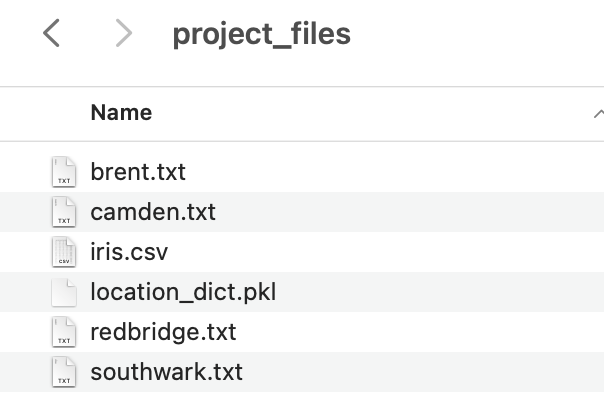
Task: Select the brent.txt filename
Action: point(138,172)
